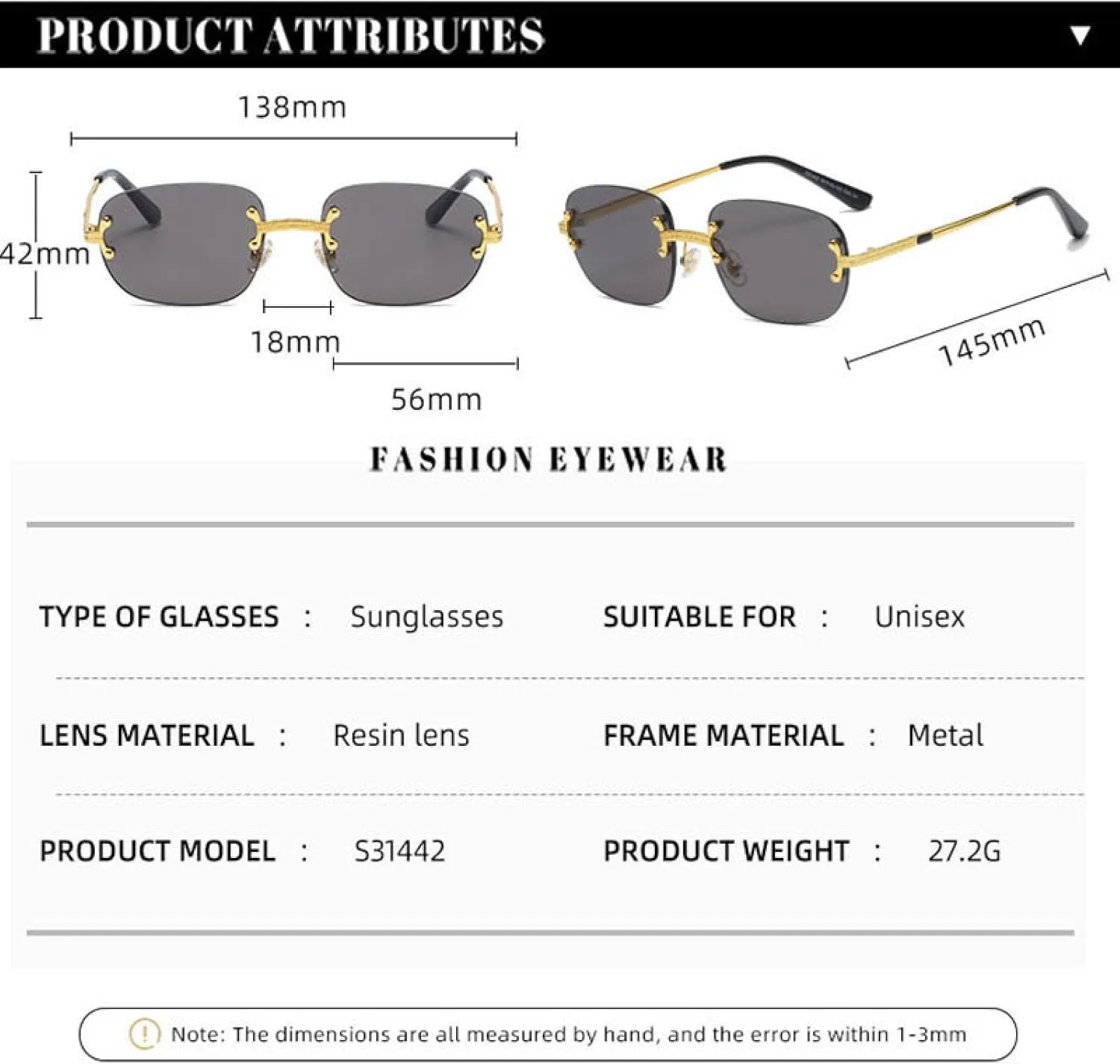Click the Resin lens value
This screenshot has height=1064, width=1120.
coord(401,735)
